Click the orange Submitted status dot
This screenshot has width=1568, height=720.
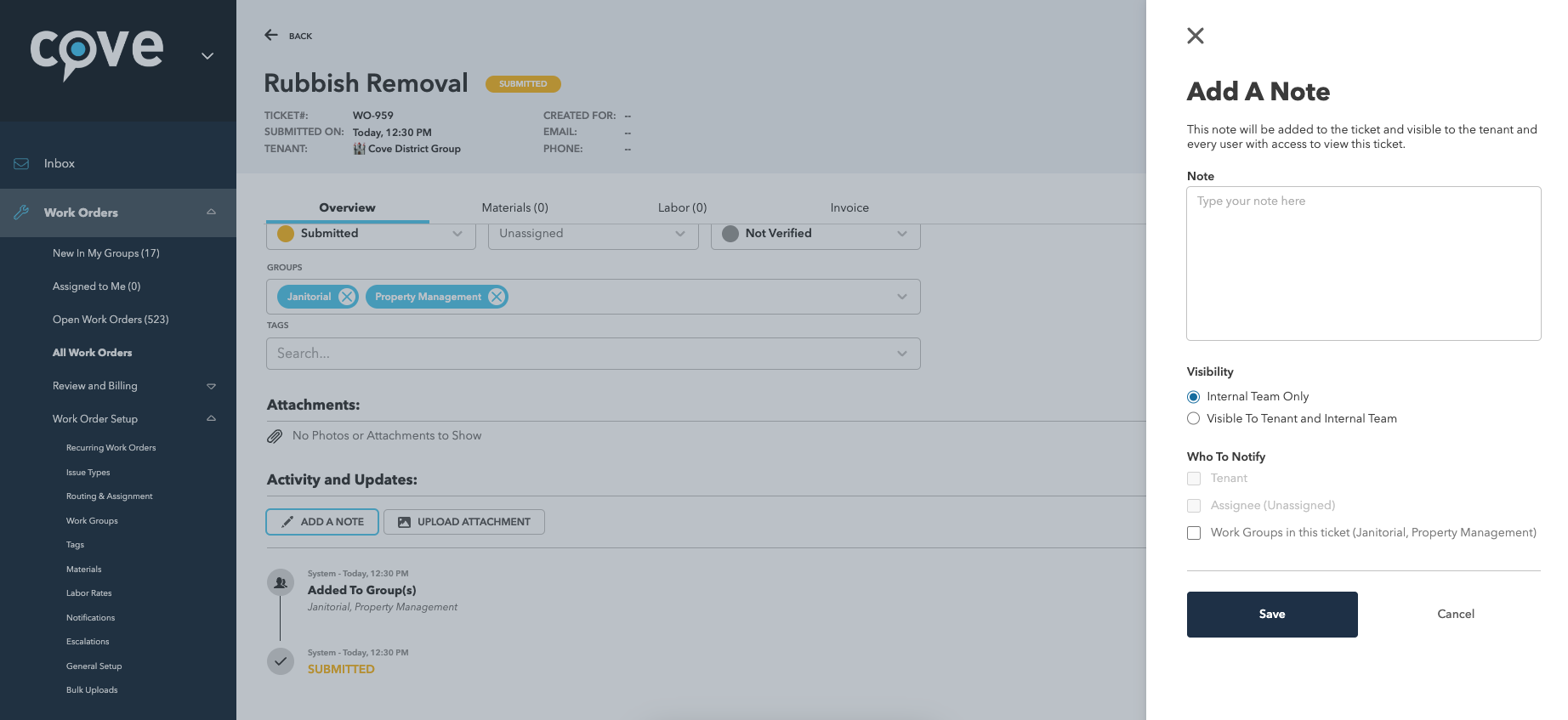[x=286, y=234]
